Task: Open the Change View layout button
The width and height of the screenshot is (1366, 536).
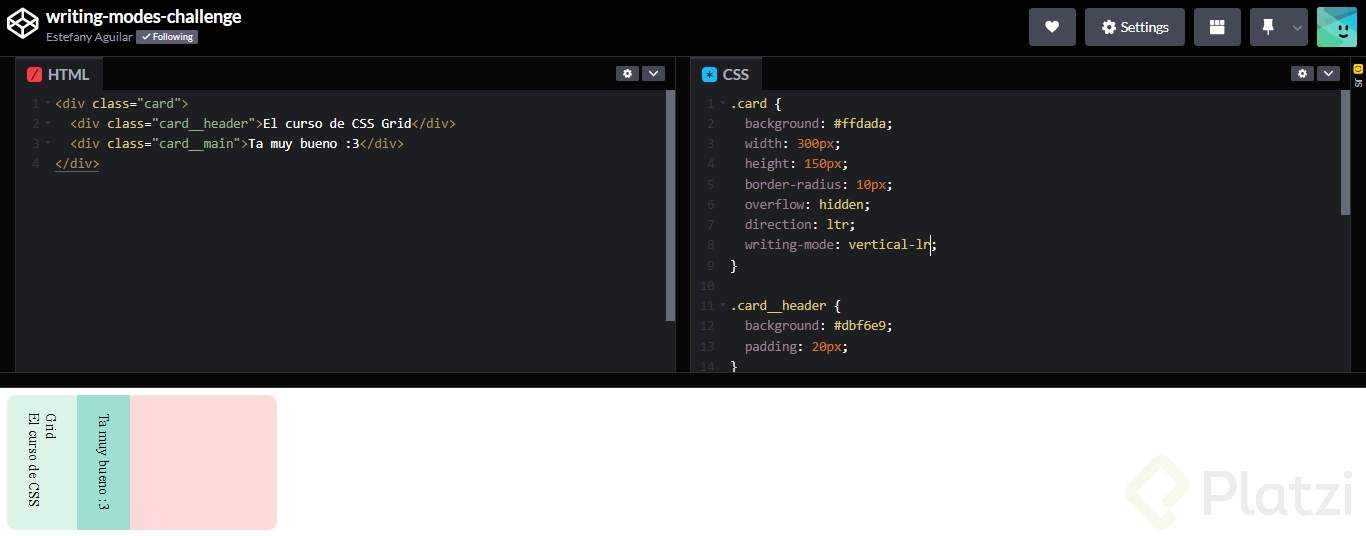Action: 1217,27
